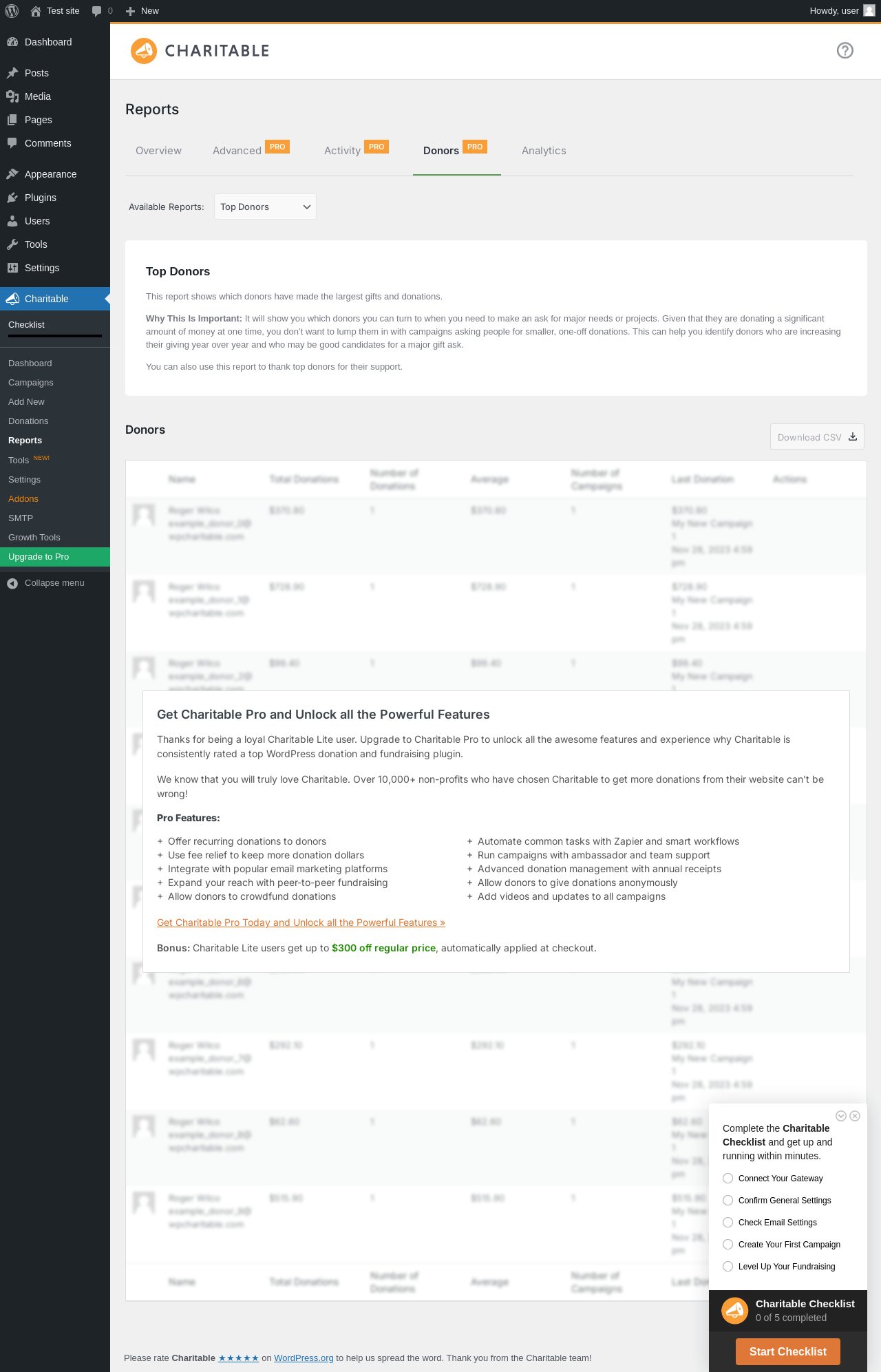
Task: Select Level Up Your Fundraising radio
Action: [728, 1267]
